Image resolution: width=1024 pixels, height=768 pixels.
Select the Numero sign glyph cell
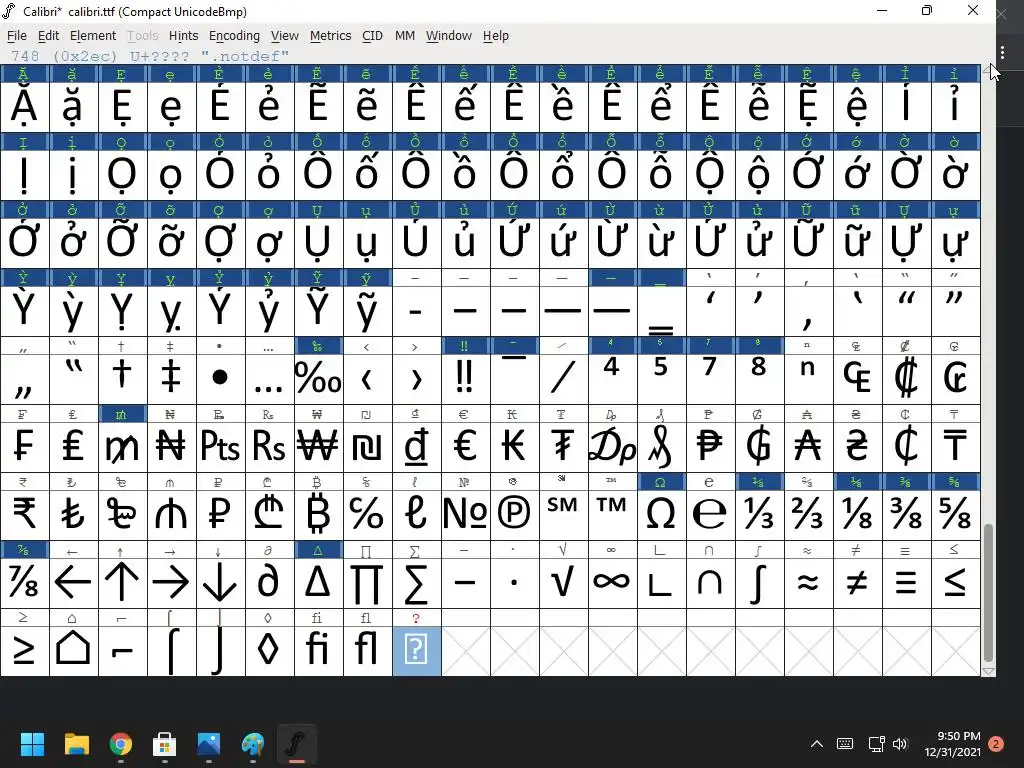pyautogui.click(x=465, y=515)
